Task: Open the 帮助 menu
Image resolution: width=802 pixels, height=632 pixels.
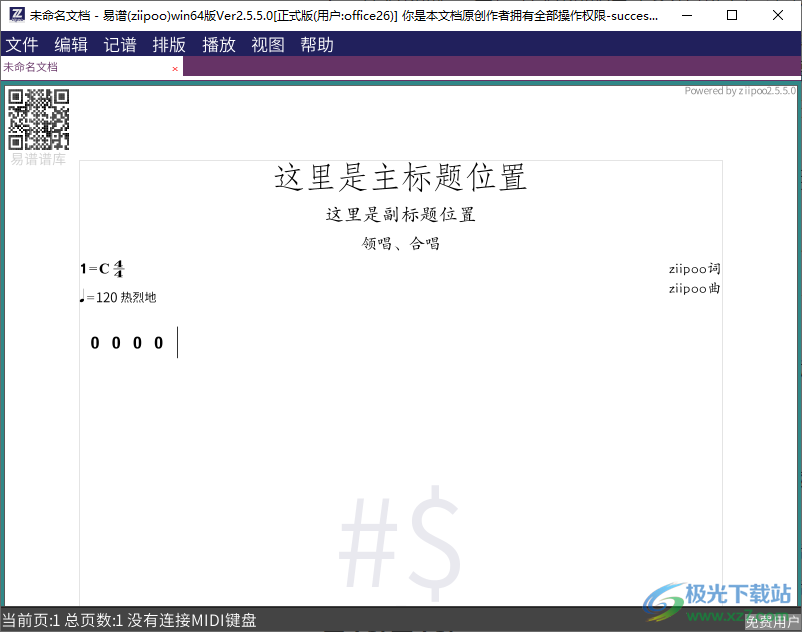Action: click(x=316, y=44)
